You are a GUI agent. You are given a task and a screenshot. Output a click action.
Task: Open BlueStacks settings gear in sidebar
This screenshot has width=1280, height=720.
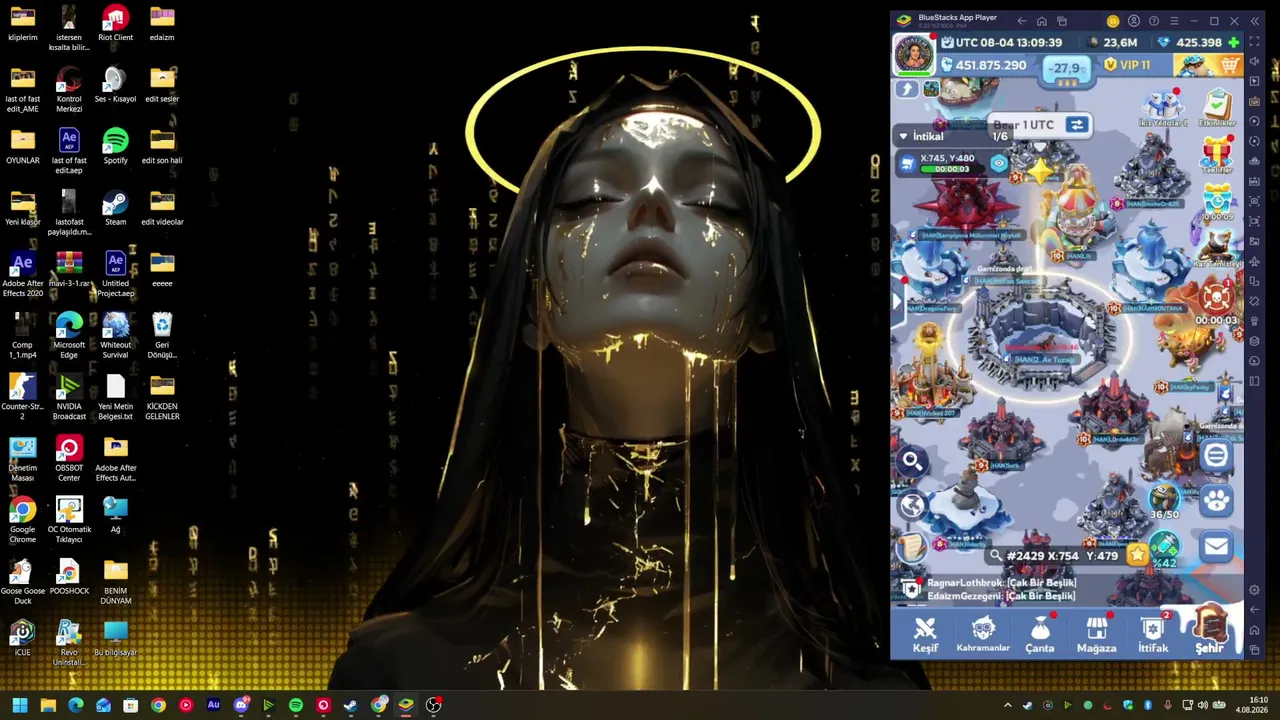click(1255, 590)
